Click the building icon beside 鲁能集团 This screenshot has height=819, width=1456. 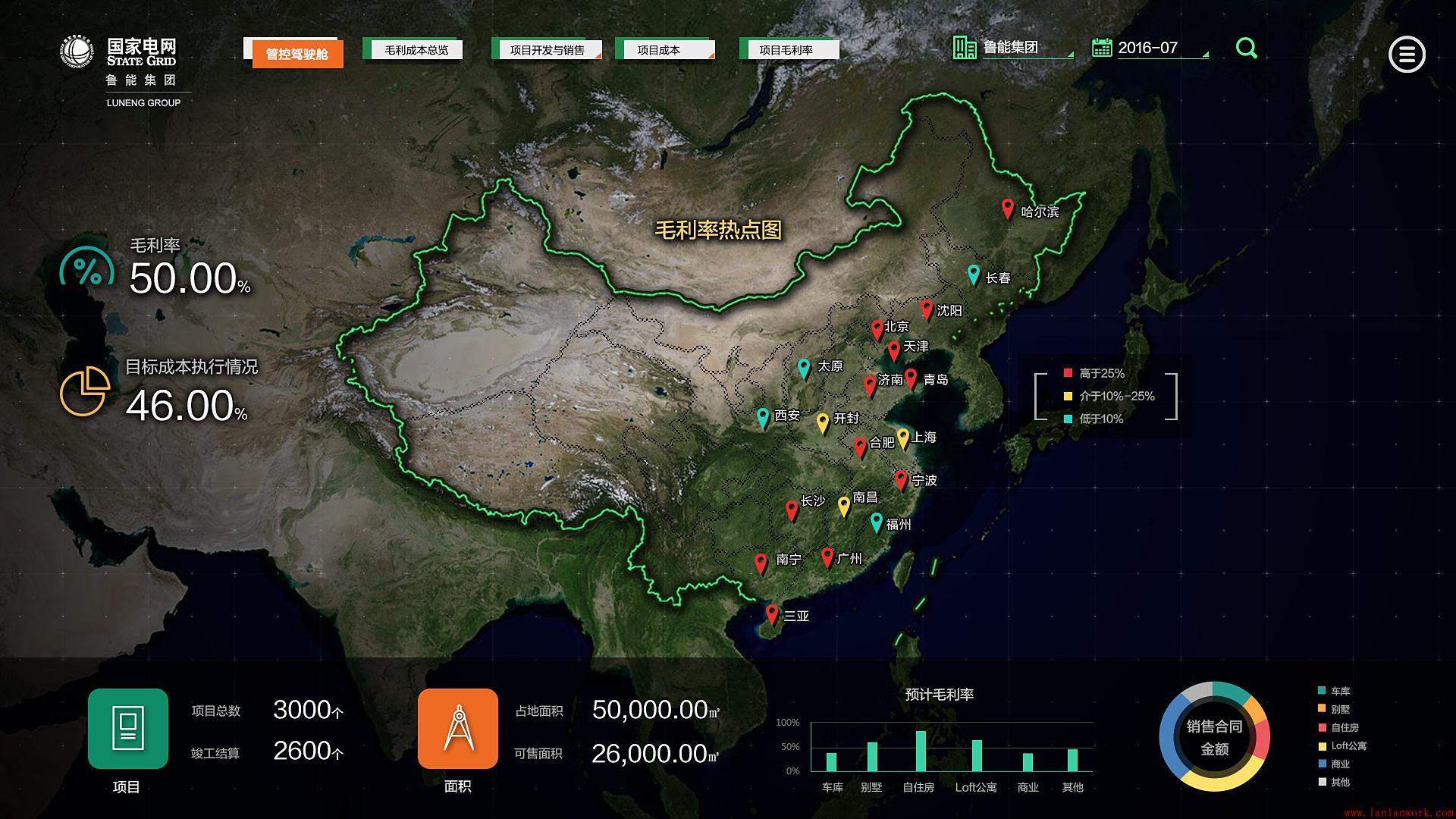(x=965, y=47)
